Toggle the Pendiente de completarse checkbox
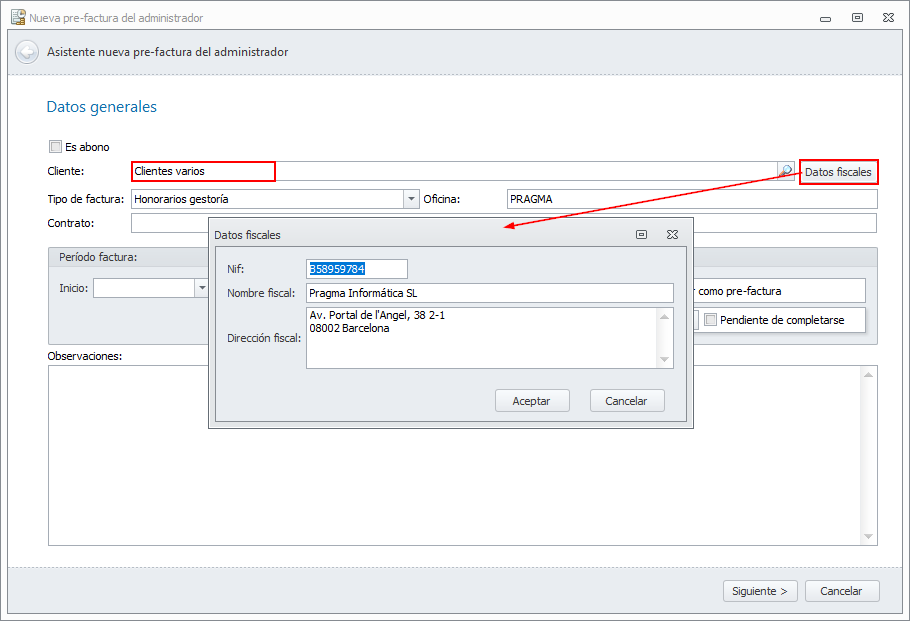The height and width of the screenshot is (621, 910). 710,320
